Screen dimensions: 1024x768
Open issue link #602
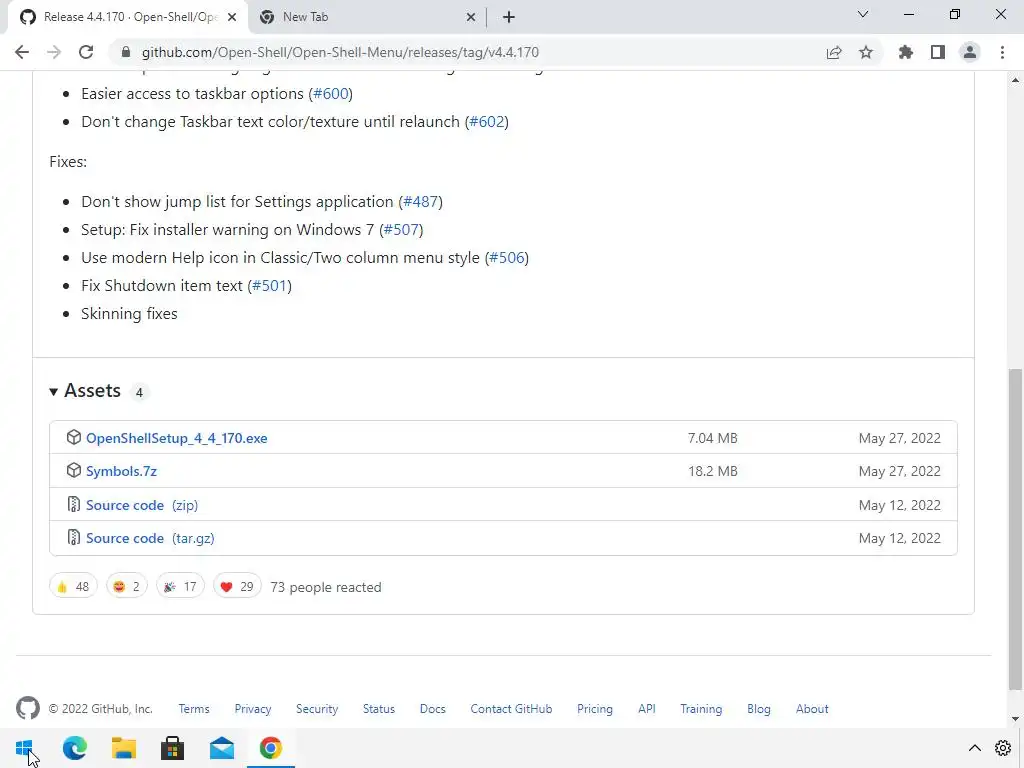pos(487,121)
